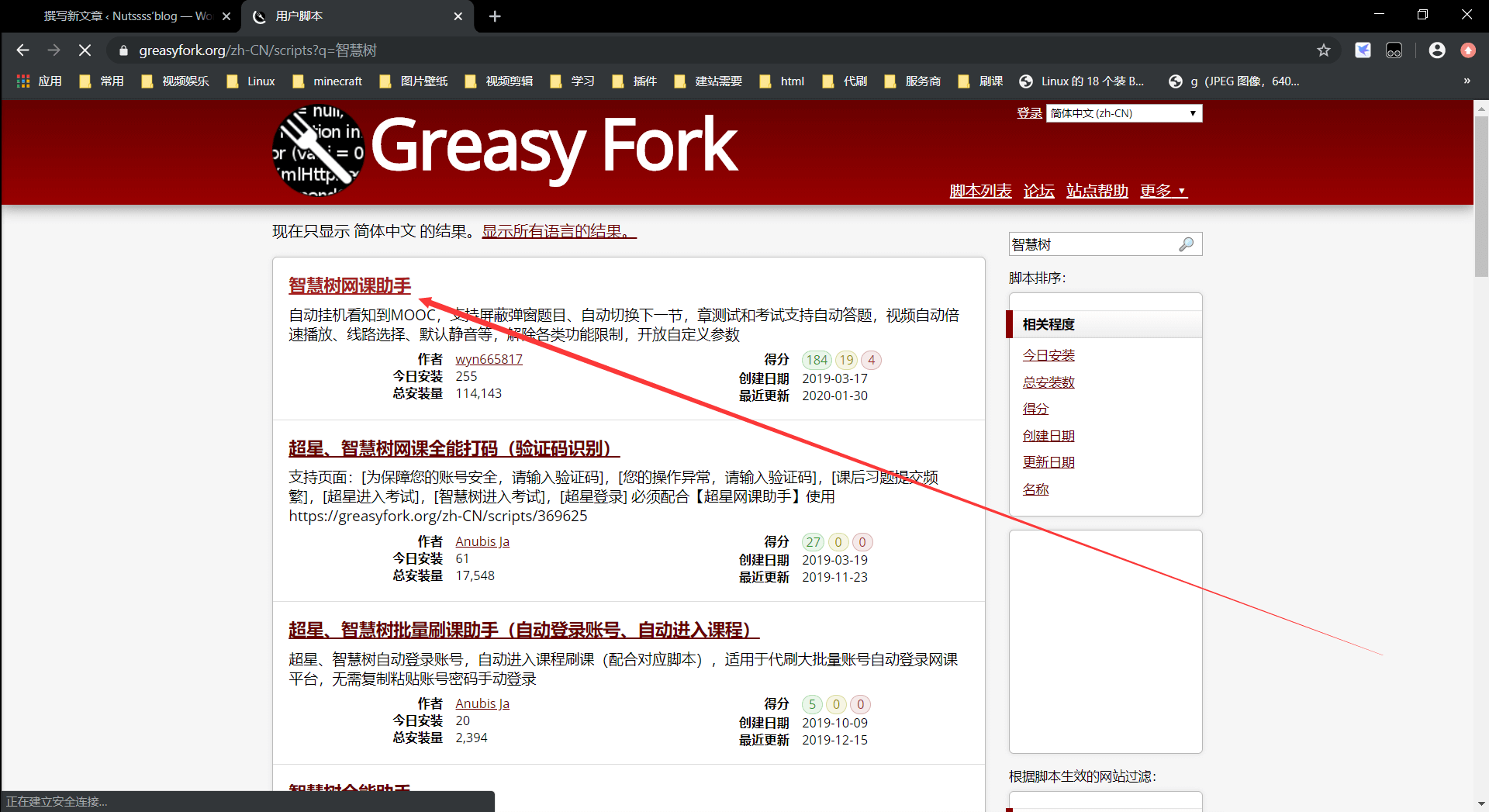Open the 代刷 bookmark folder
The width and height of the screenshot is (1489, 812).
(x=845, y=81)
